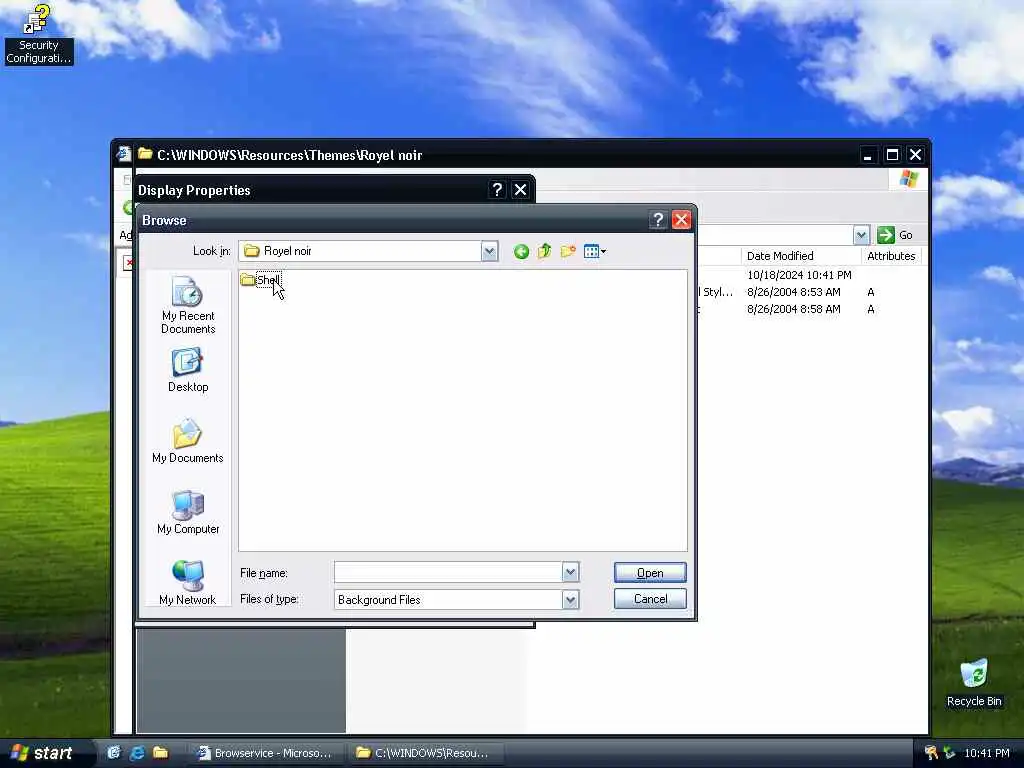Viewport: 1024px width, 768px height.
Task: Minimize the Explorer window
Action: [867, 155]
